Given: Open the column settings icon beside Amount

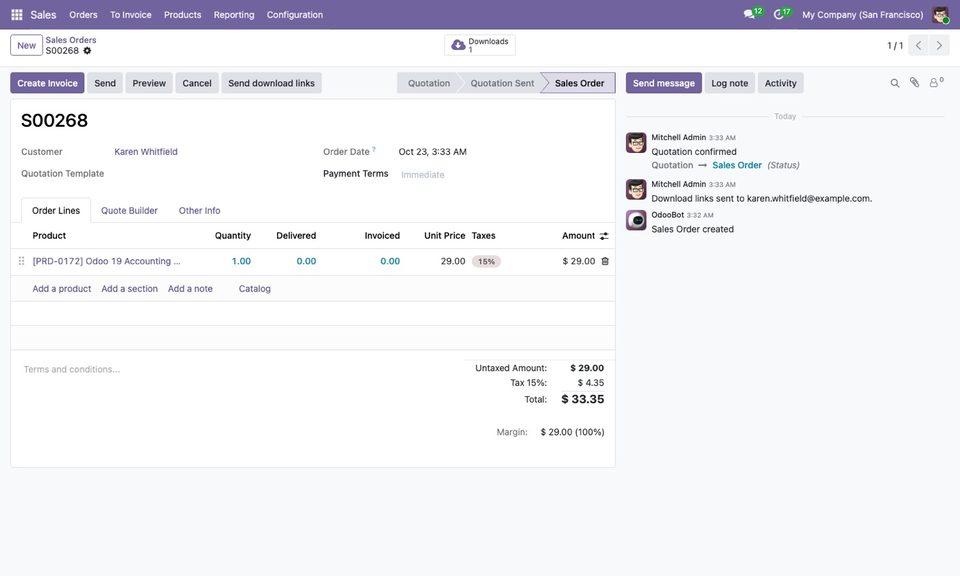Looking at the screenshot, I should tap(604, 236).
